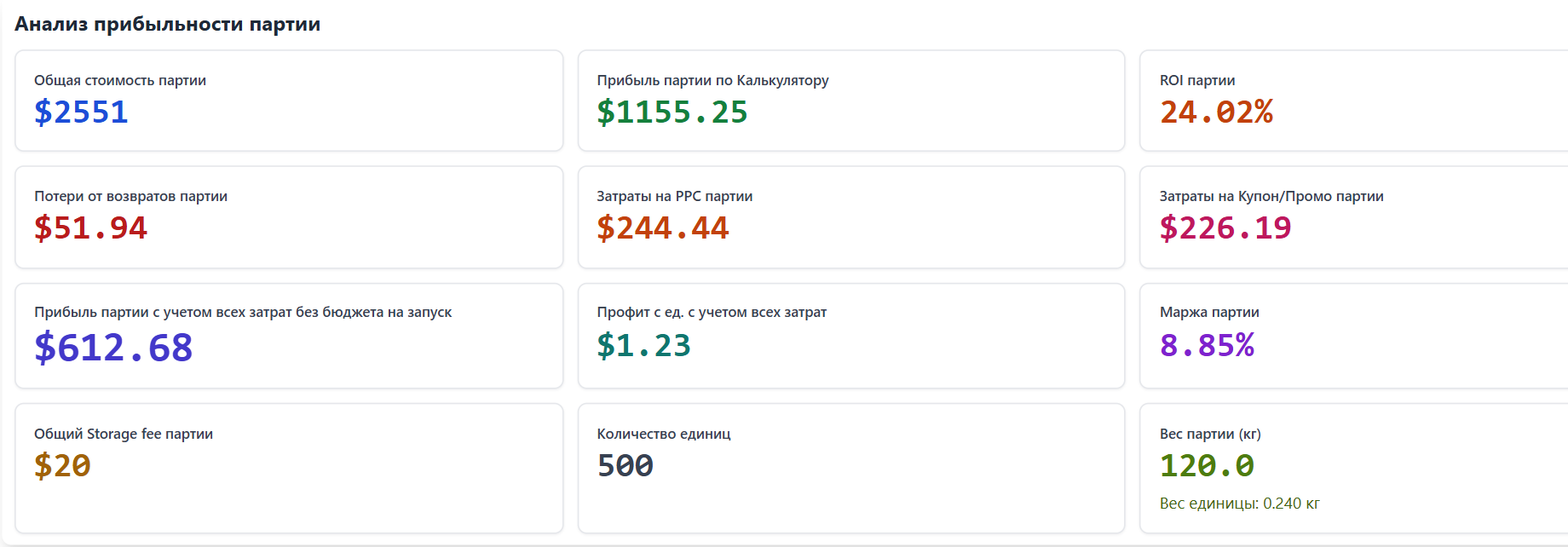Screen dimensions: 1568x547
Task: Select the "ROI партии" label
Action: [x=1196, y=80]
